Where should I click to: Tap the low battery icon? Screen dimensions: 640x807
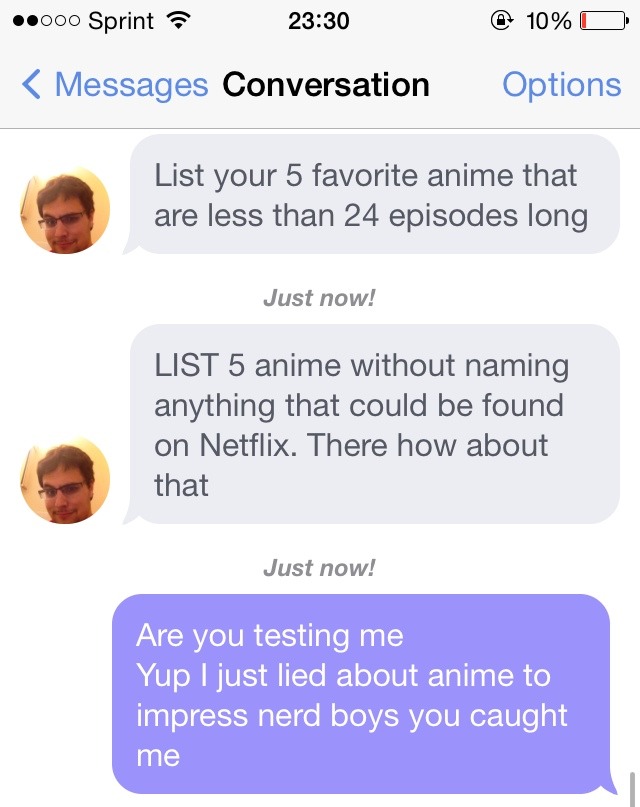coord(603,20)
